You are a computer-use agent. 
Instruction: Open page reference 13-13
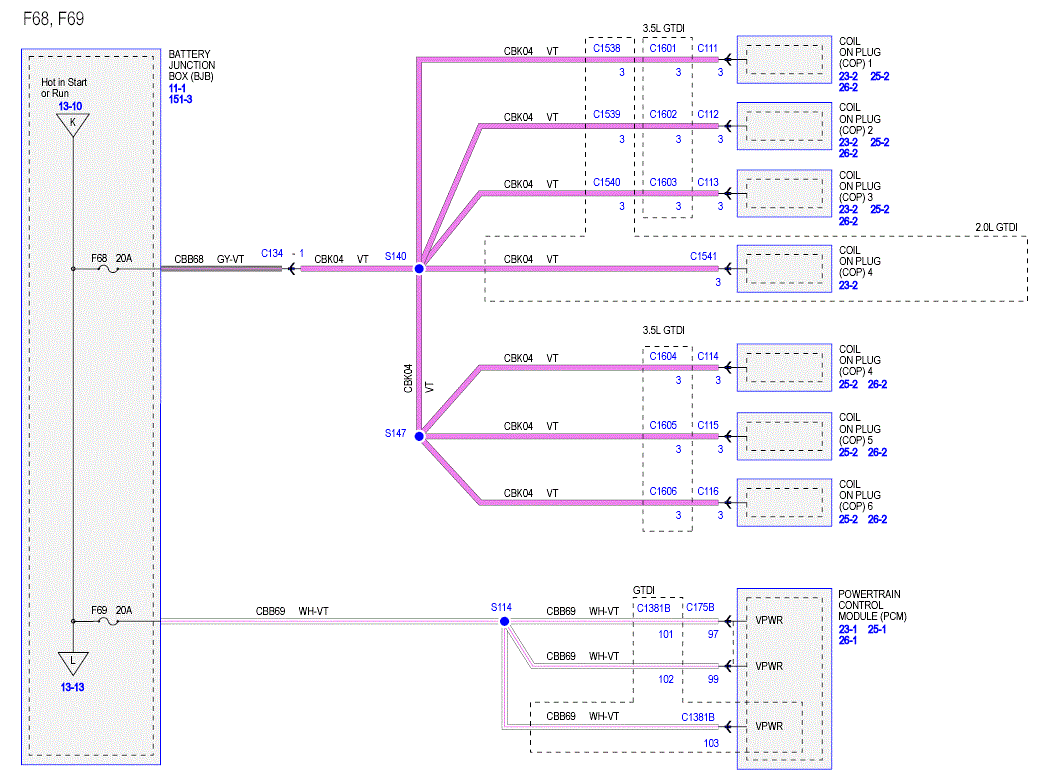(73, 687)
